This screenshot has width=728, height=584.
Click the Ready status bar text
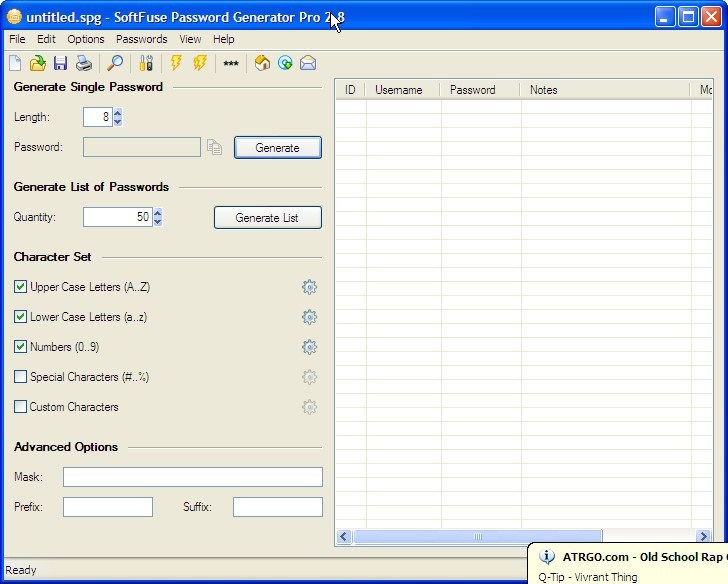(21, 570)
